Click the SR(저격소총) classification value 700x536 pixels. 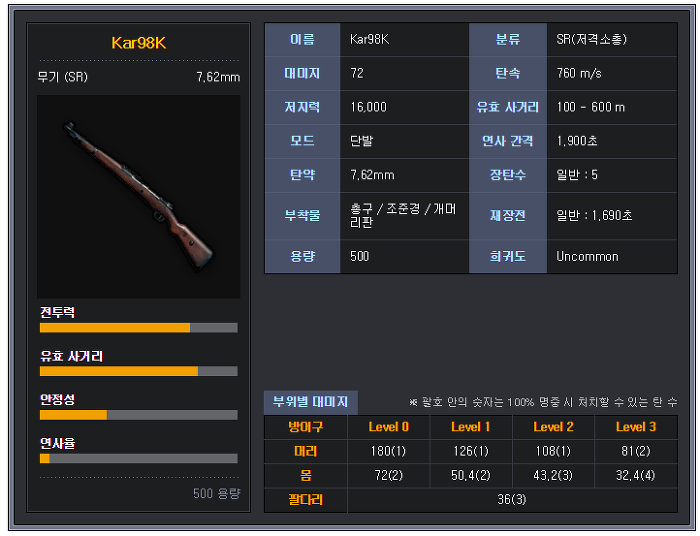(x=592, y=39)
